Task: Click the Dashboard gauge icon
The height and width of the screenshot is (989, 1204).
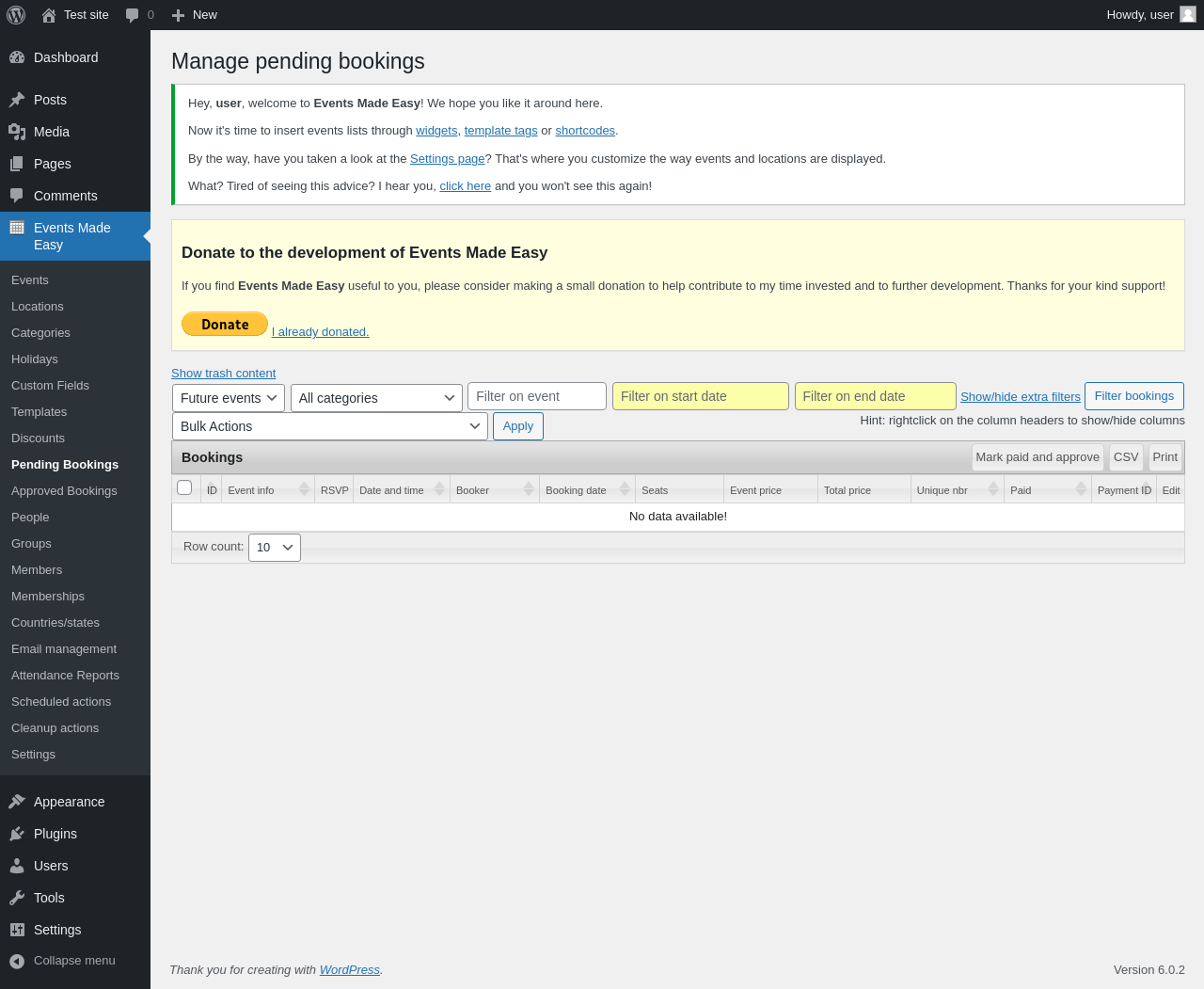Action: (17, 57)
